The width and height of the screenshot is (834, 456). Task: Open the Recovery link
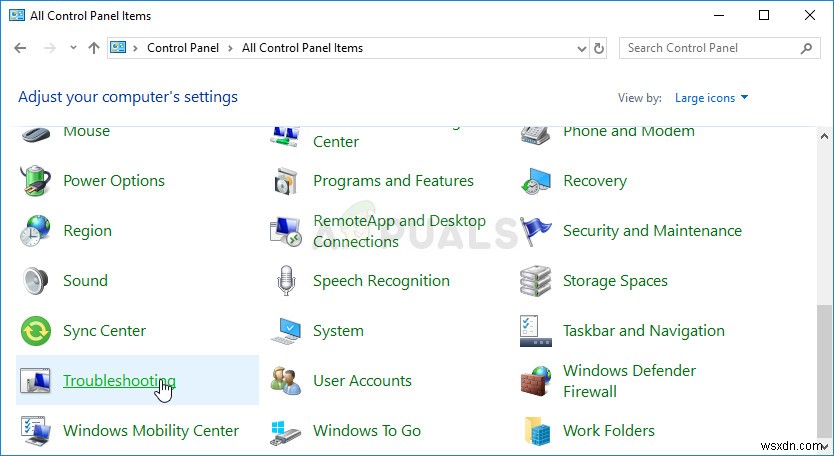tap(595, 181)
